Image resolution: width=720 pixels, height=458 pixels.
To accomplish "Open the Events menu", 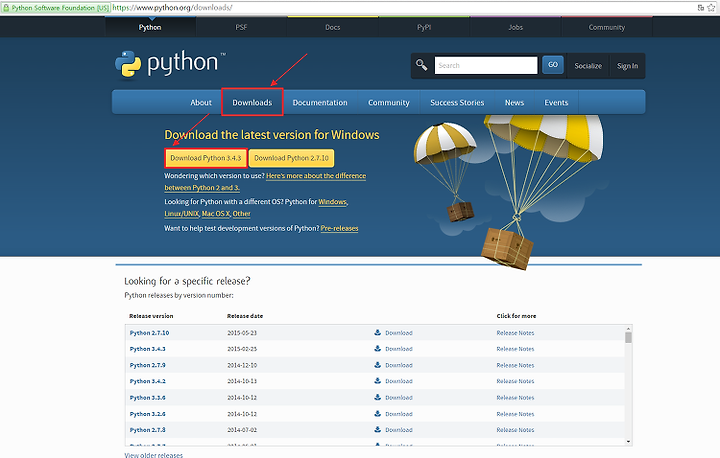I will coord(556,102).
